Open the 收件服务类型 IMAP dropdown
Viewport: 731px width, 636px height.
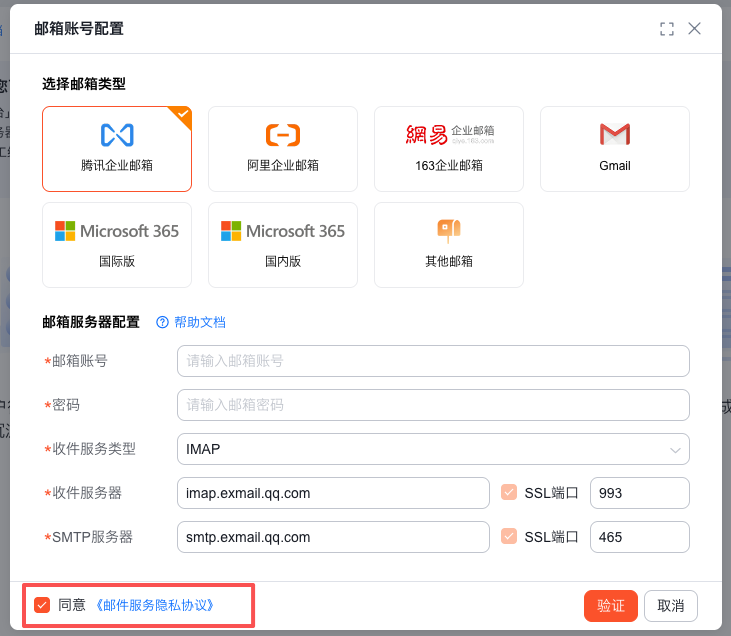coord(433,449)
